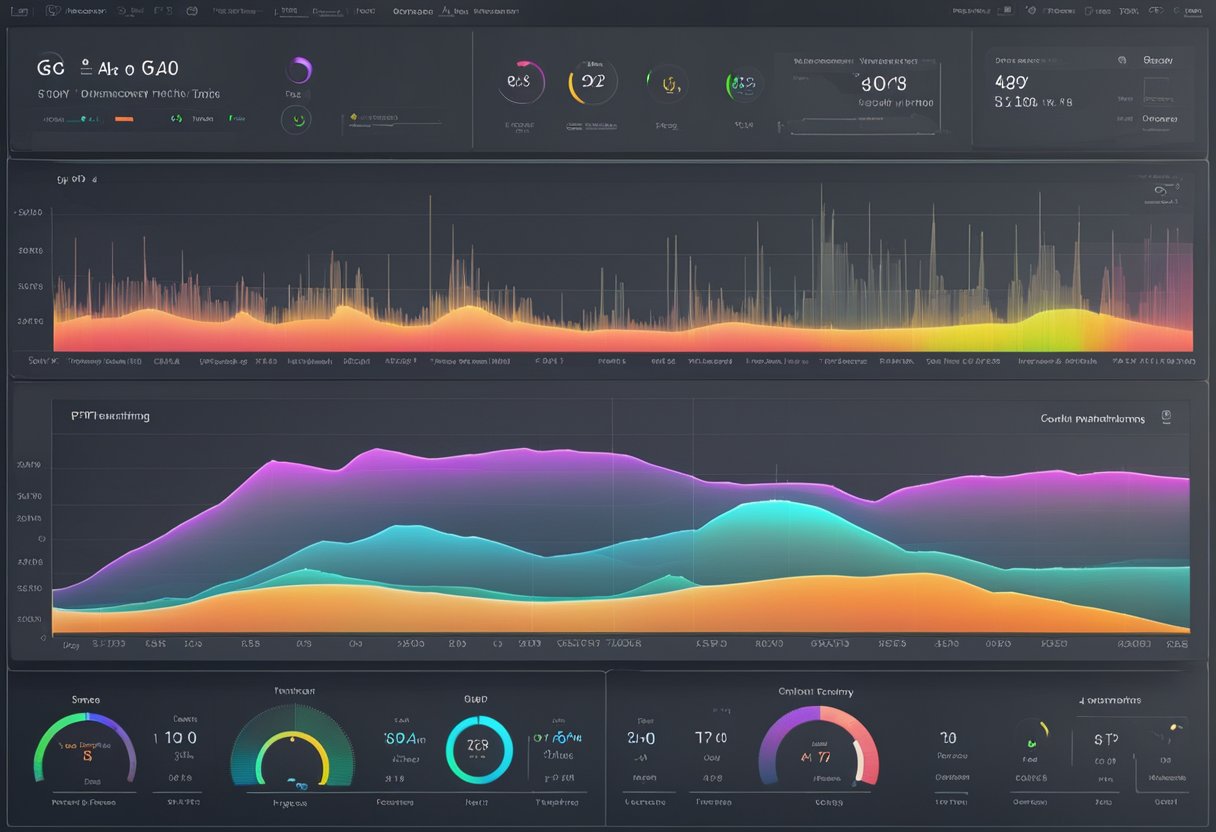1216x832 pixels.
Task: Switch to the Food tab in the top menu bar
Action: (x=365, y=10)
